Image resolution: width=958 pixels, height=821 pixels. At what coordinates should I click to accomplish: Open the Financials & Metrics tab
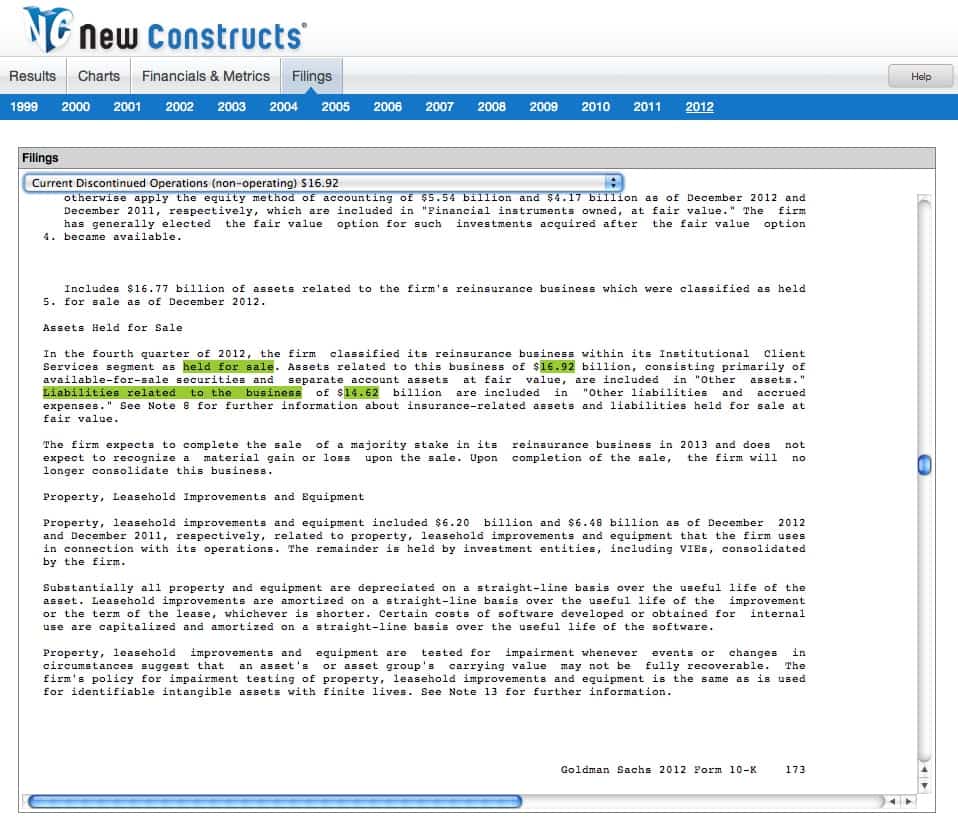(206, 76)
